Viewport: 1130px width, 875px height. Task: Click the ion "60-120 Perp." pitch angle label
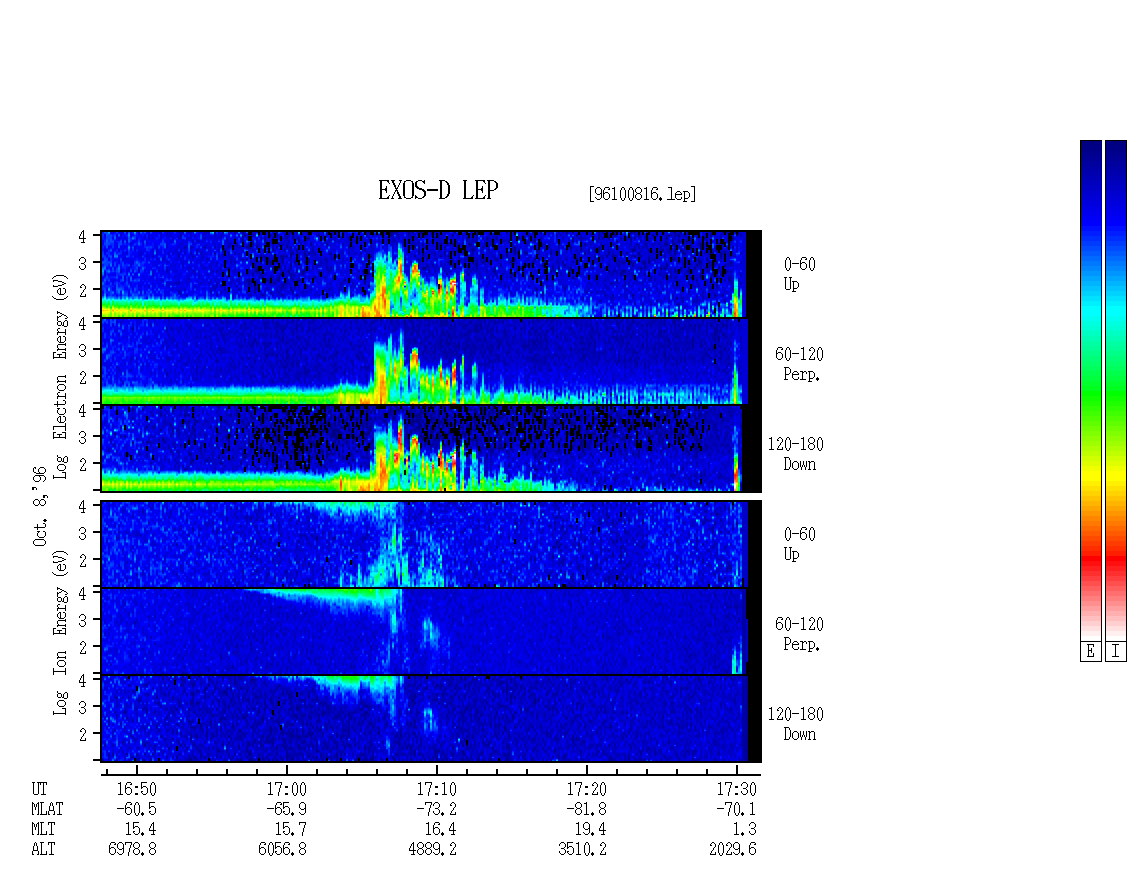[x=798, y=634]
